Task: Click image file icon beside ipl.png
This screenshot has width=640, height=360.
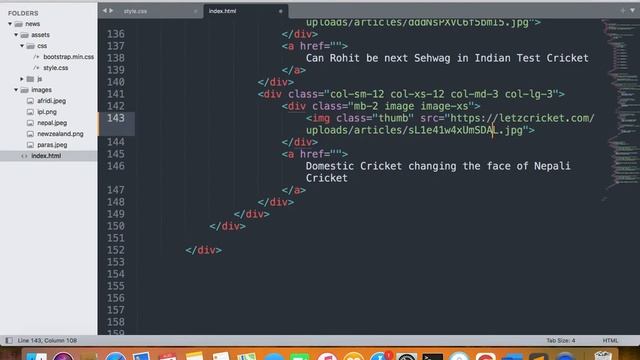Action: click(x=30, y=112)
